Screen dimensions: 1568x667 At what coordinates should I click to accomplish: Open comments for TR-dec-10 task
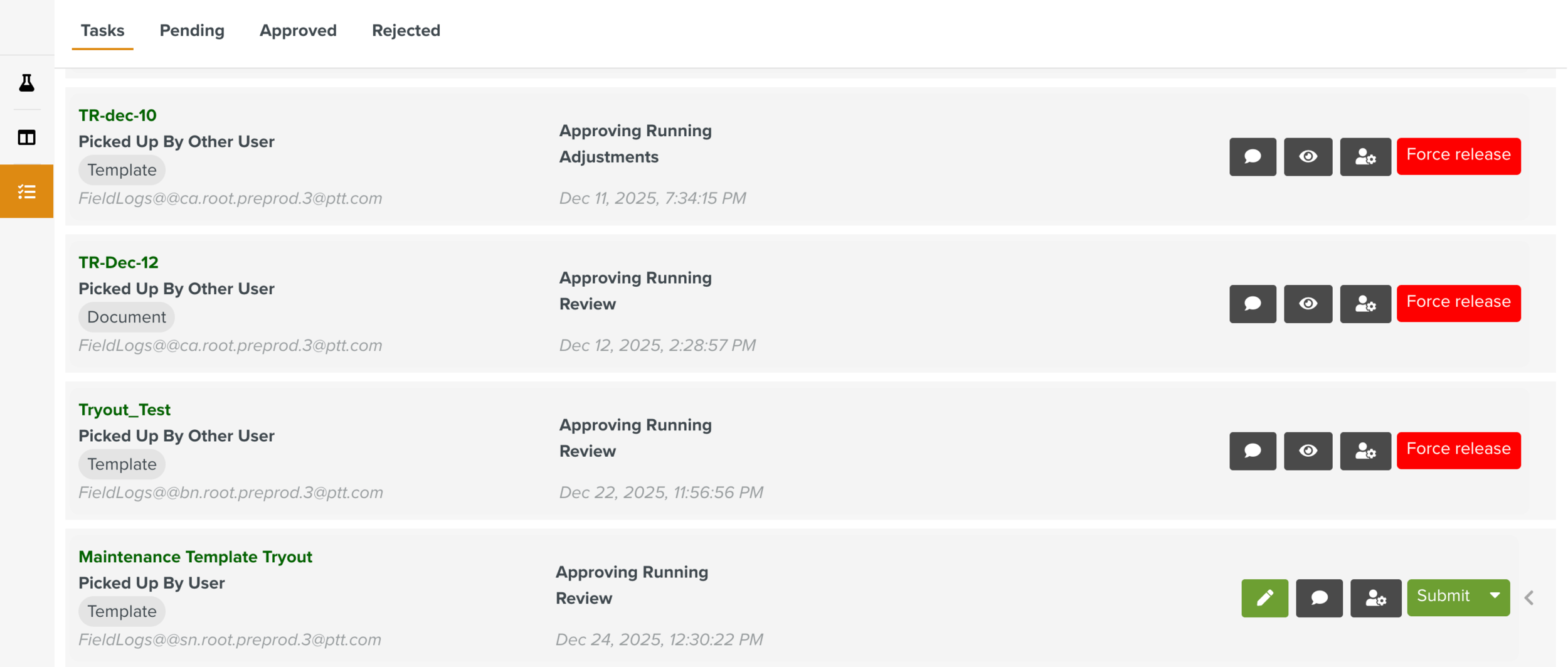1253,156
